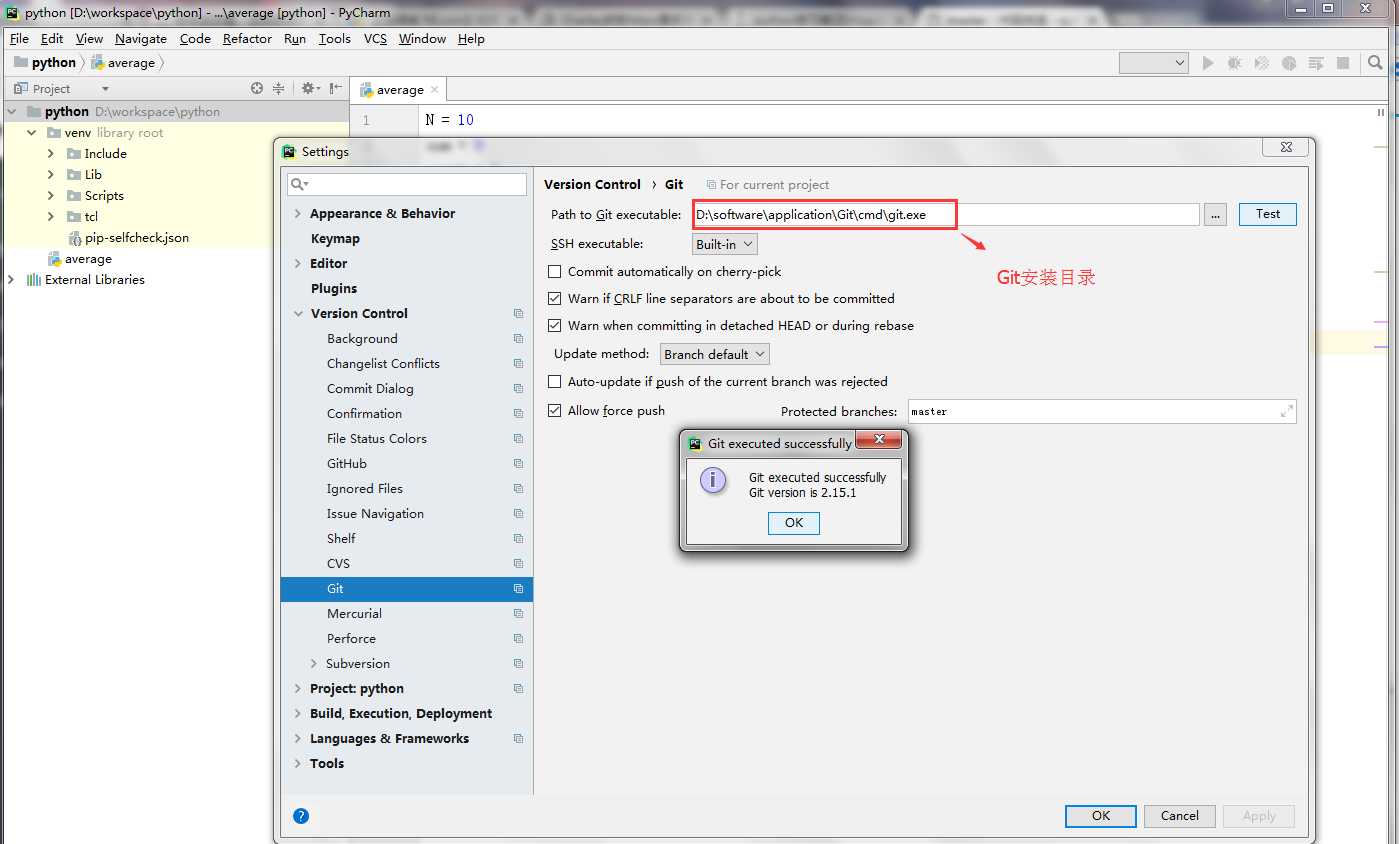The image size is (1399, 844).
Task: Expand External Libraries node
Action: (11, 280)
